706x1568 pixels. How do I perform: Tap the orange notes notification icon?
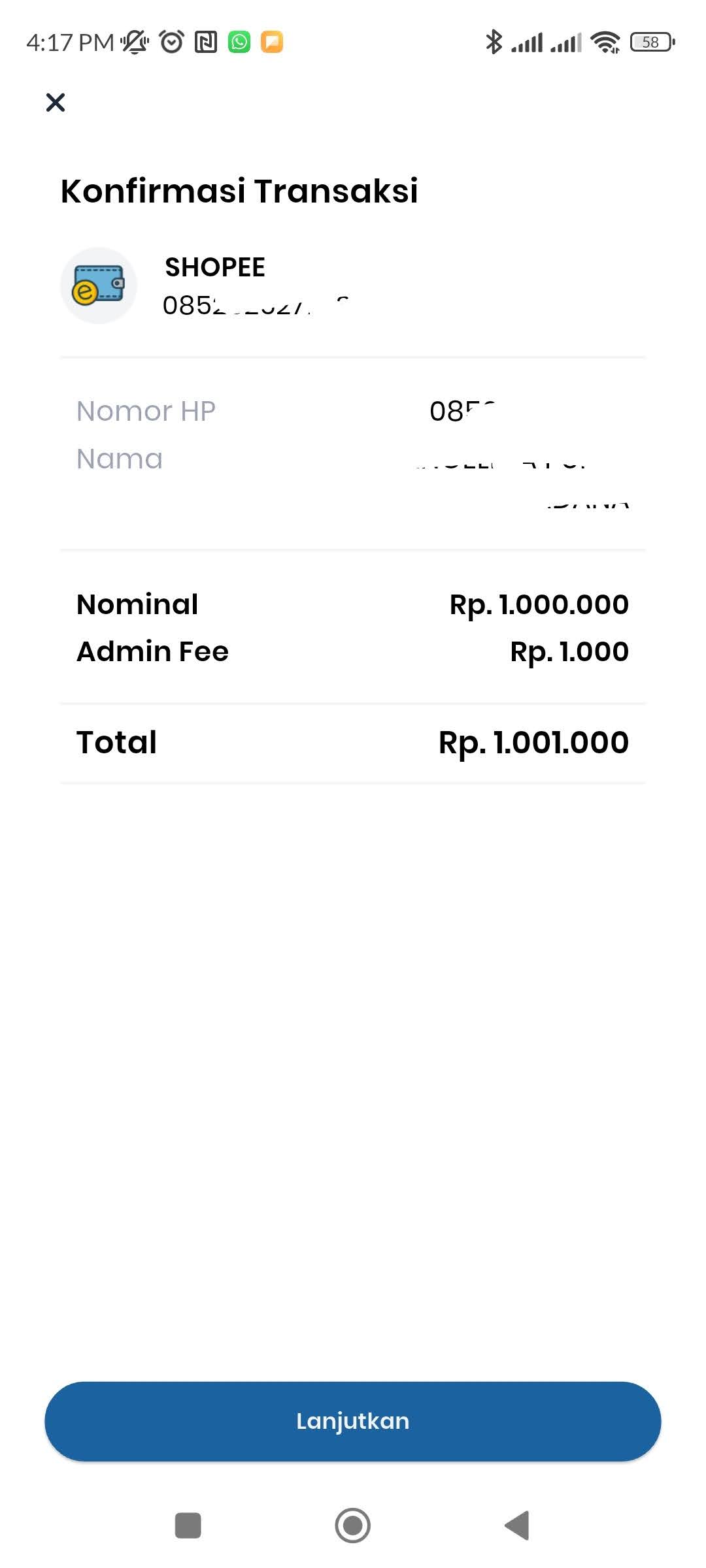pyautogui.click(x=272, y=42)
